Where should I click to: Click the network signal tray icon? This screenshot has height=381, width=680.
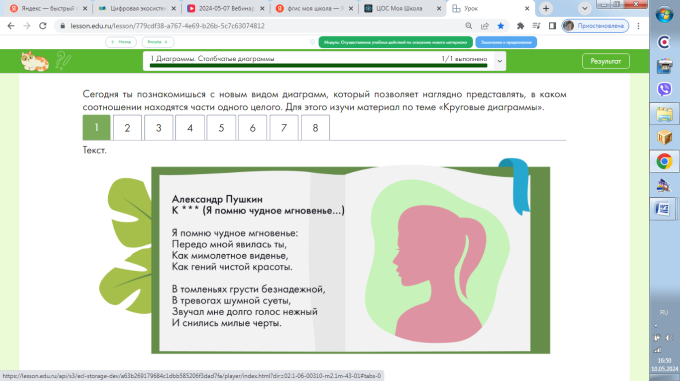(658, 349)
